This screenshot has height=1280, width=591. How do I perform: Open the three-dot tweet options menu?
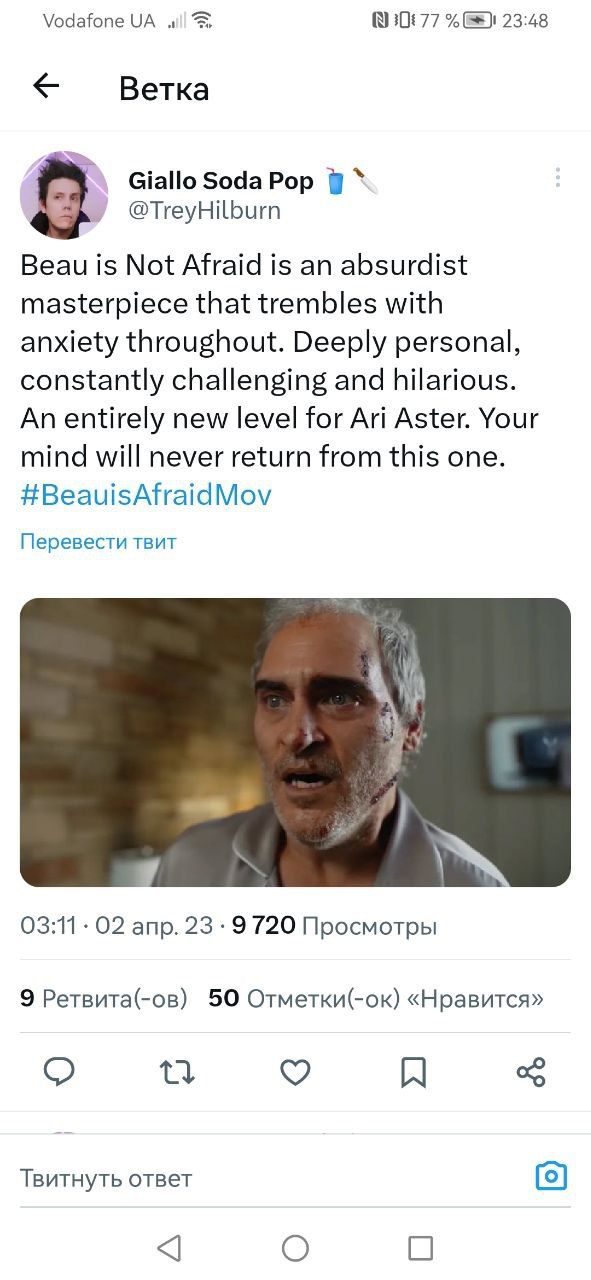point(557,177)
